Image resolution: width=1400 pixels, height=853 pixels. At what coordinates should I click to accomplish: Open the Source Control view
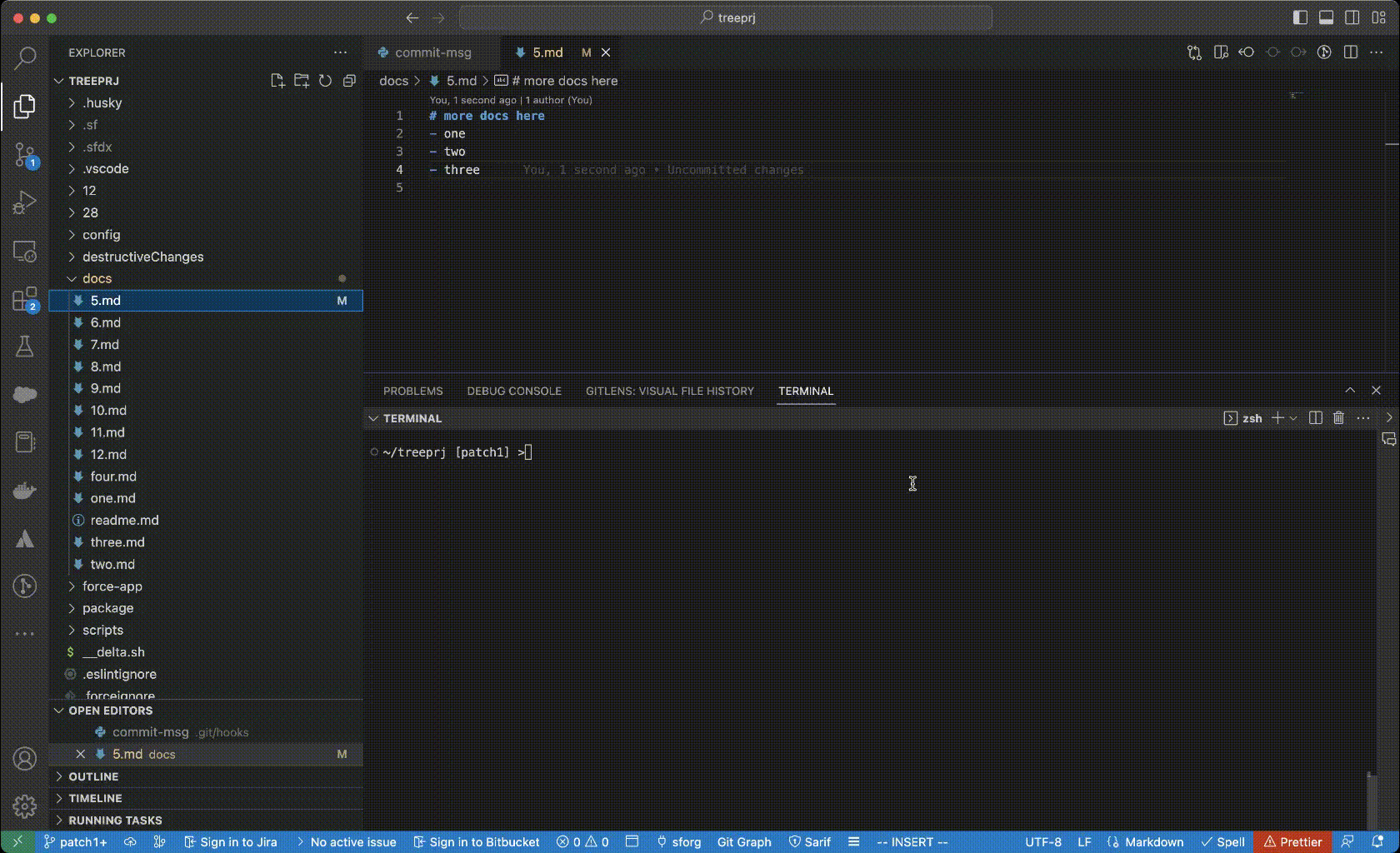tap(25, 155)
